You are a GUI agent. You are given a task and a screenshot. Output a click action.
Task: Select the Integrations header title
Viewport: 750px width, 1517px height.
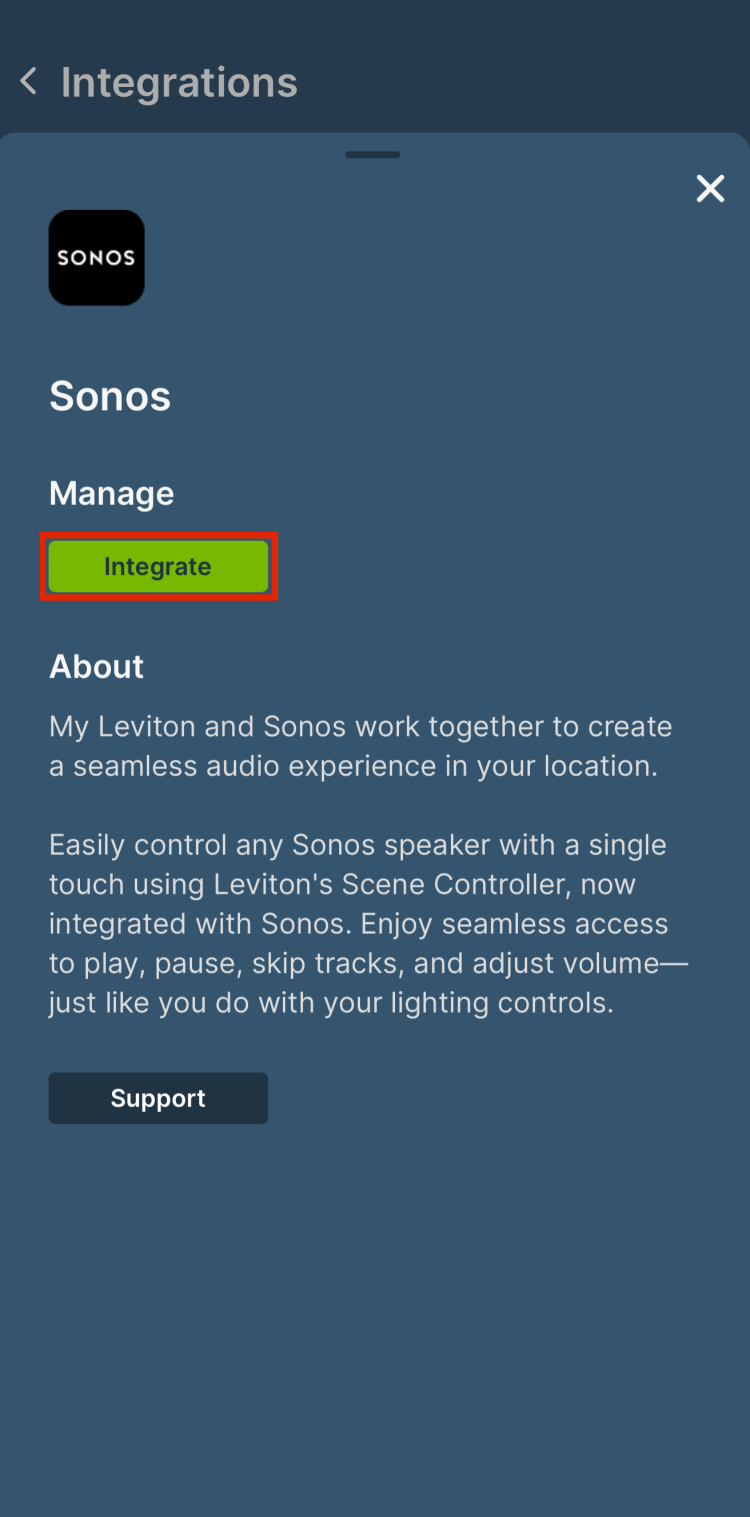point(179,82)
